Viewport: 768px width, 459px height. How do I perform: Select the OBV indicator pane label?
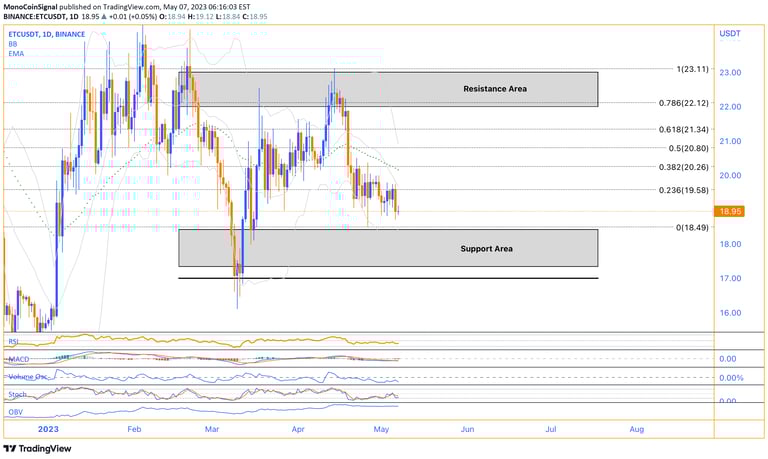click(16, 412)
